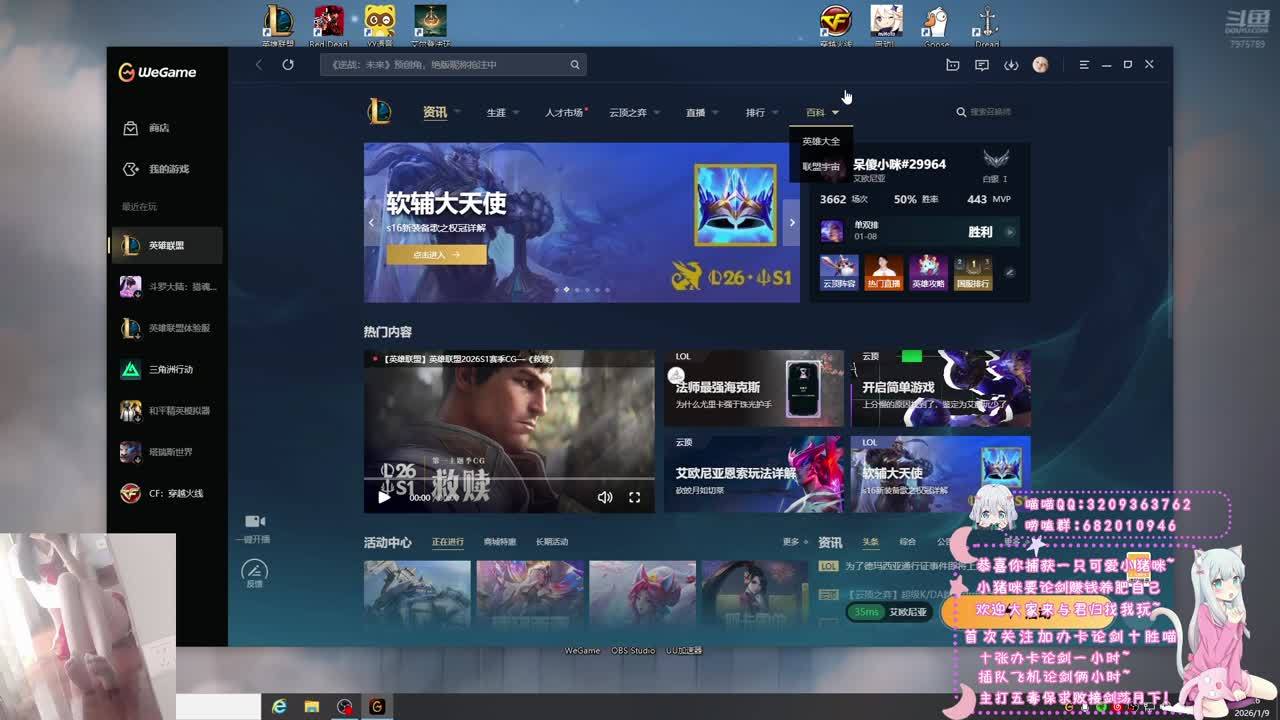Click the user avatar in title bar
1280x720 pixels.
coord(1040,65)
